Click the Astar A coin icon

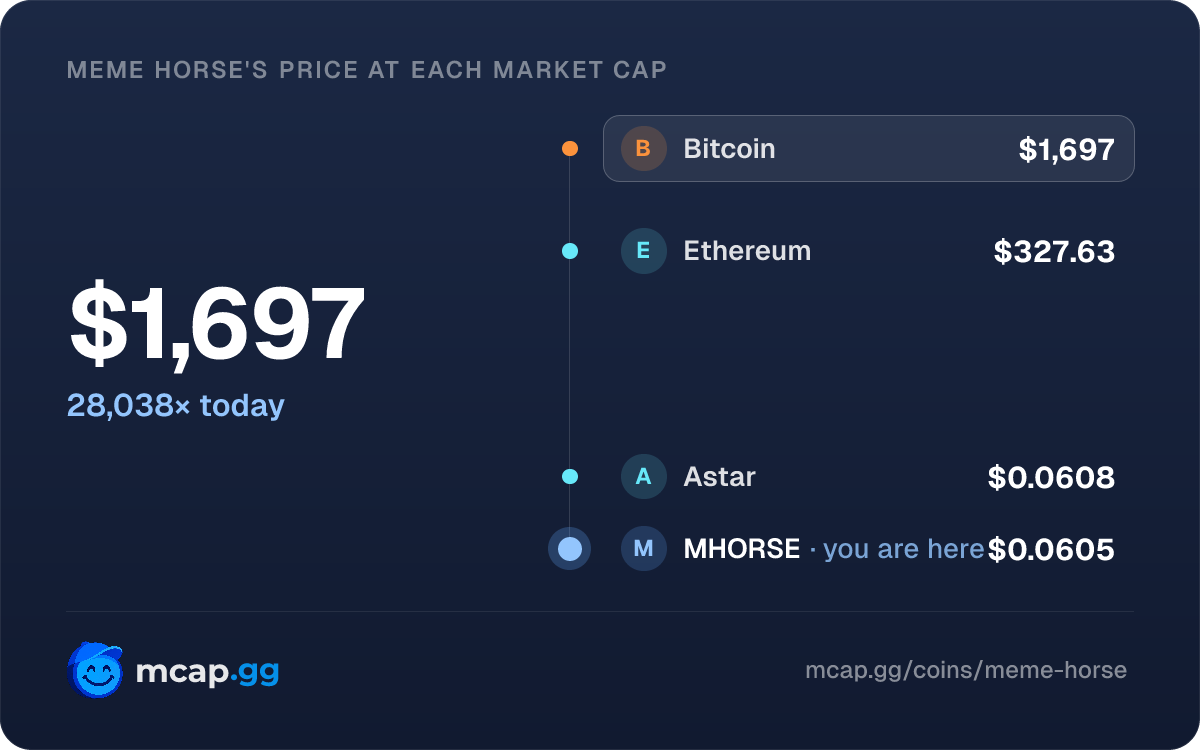[x=643, y=477]
